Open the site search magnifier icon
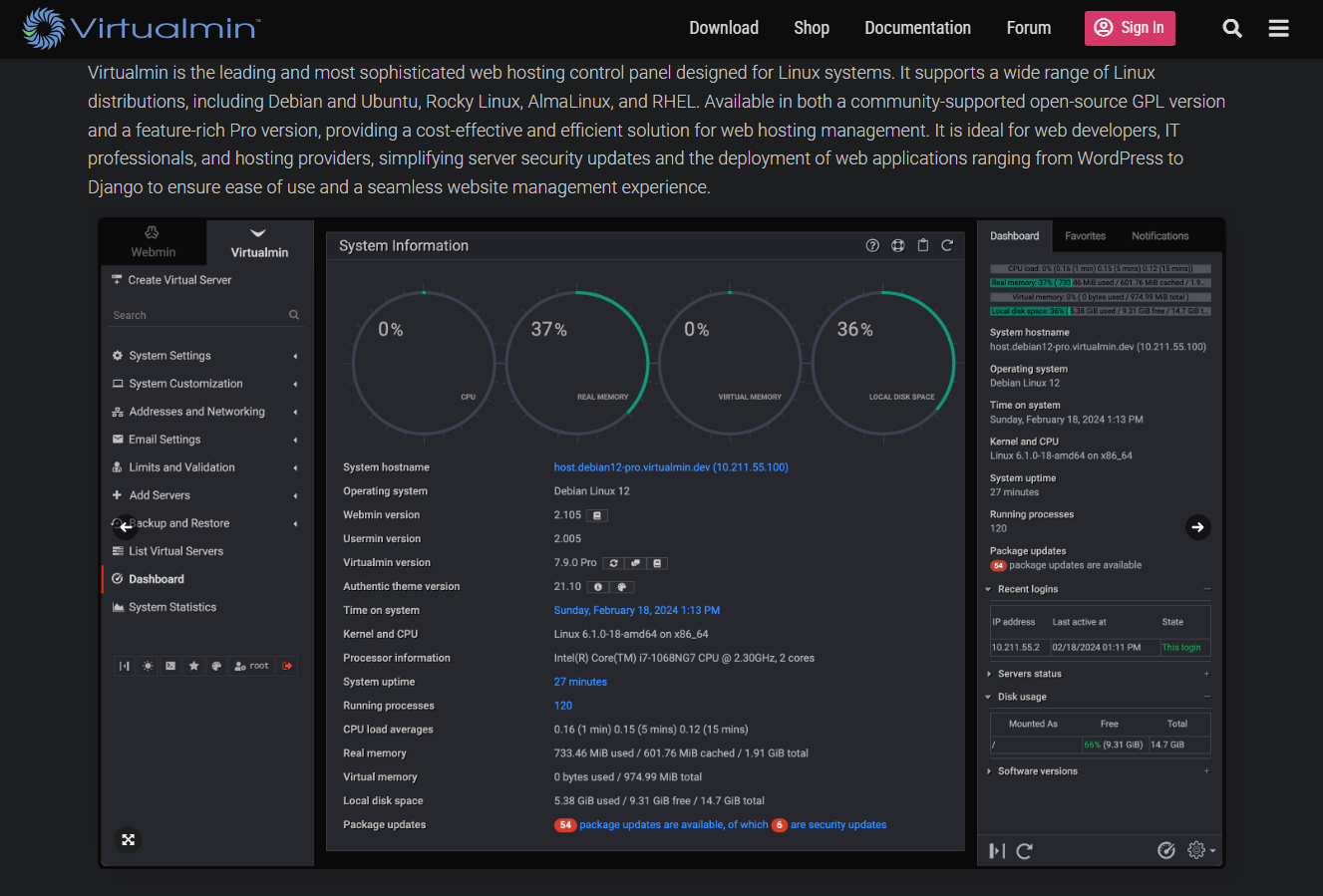Viewport: 1323px width, 896px height. coord(1232,29)
